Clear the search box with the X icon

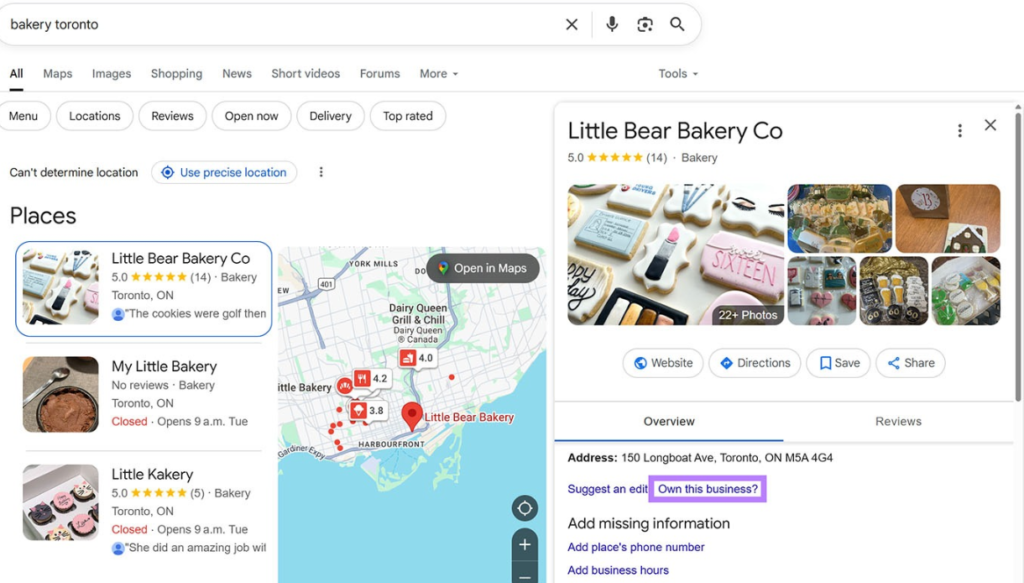(571, 25)
